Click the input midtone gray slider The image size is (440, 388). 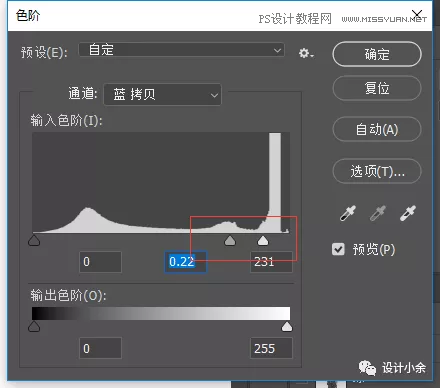pos(230,240)
